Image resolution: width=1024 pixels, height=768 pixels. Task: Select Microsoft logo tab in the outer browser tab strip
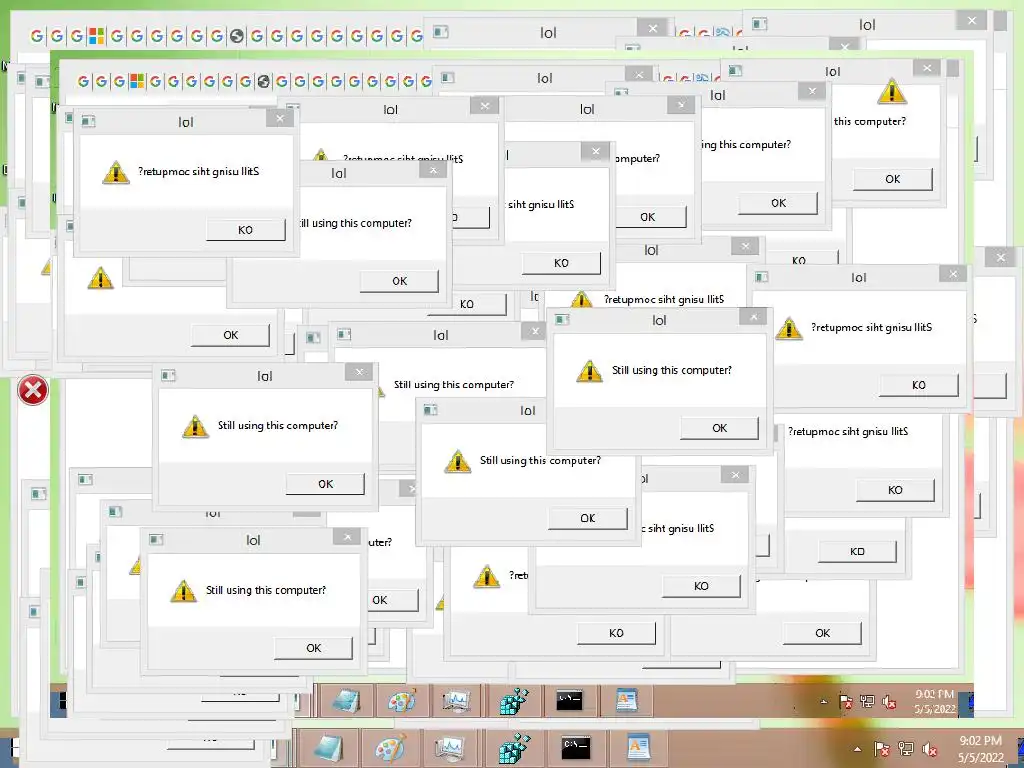tap(97, 36)
